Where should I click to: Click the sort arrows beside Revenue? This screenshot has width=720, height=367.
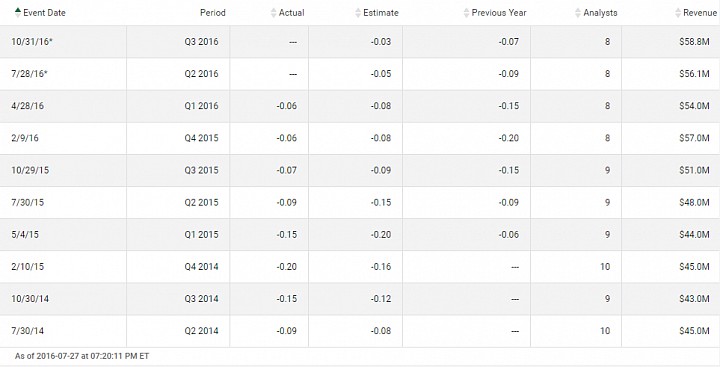pyautogui.click(x=678, y=13)
